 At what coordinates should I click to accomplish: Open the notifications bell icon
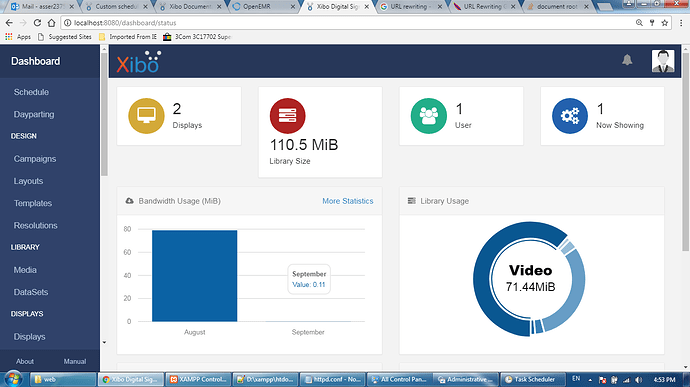click(x=627, y=60)
